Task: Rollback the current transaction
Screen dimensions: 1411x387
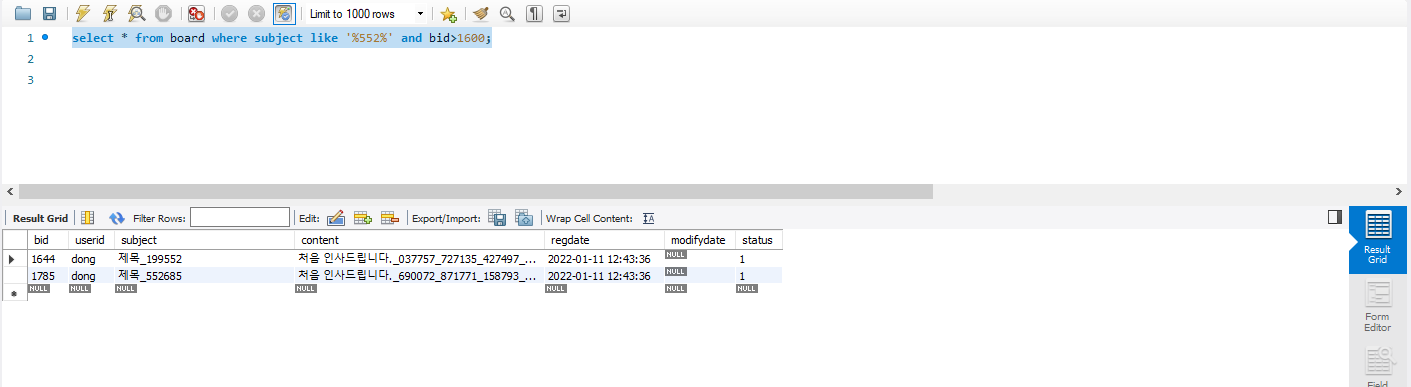Action: (x=256, y=14)
